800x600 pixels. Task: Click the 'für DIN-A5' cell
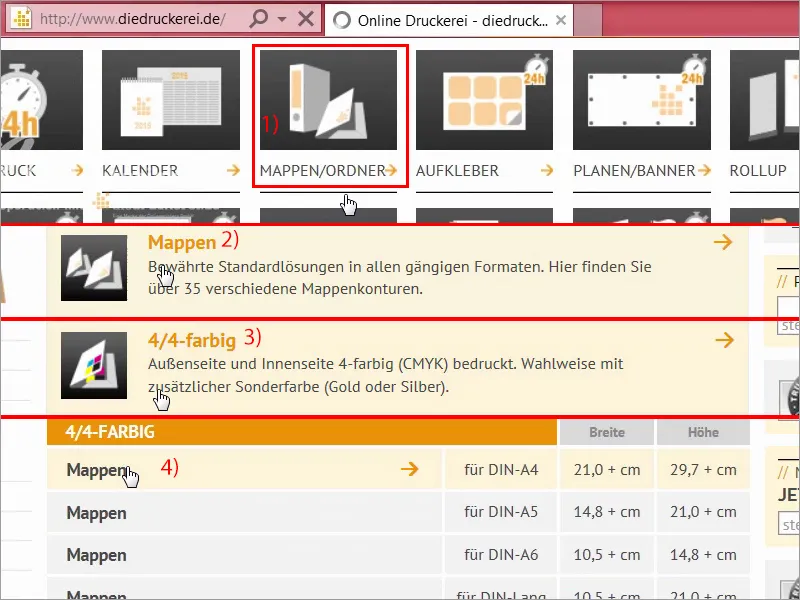click(501, 512)
